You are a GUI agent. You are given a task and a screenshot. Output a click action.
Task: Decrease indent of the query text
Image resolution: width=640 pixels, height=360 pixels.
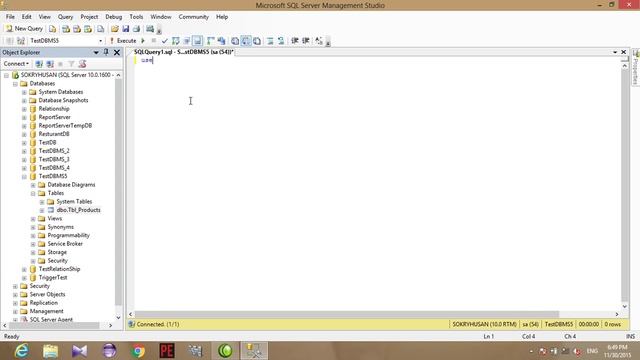coord(295,41)
